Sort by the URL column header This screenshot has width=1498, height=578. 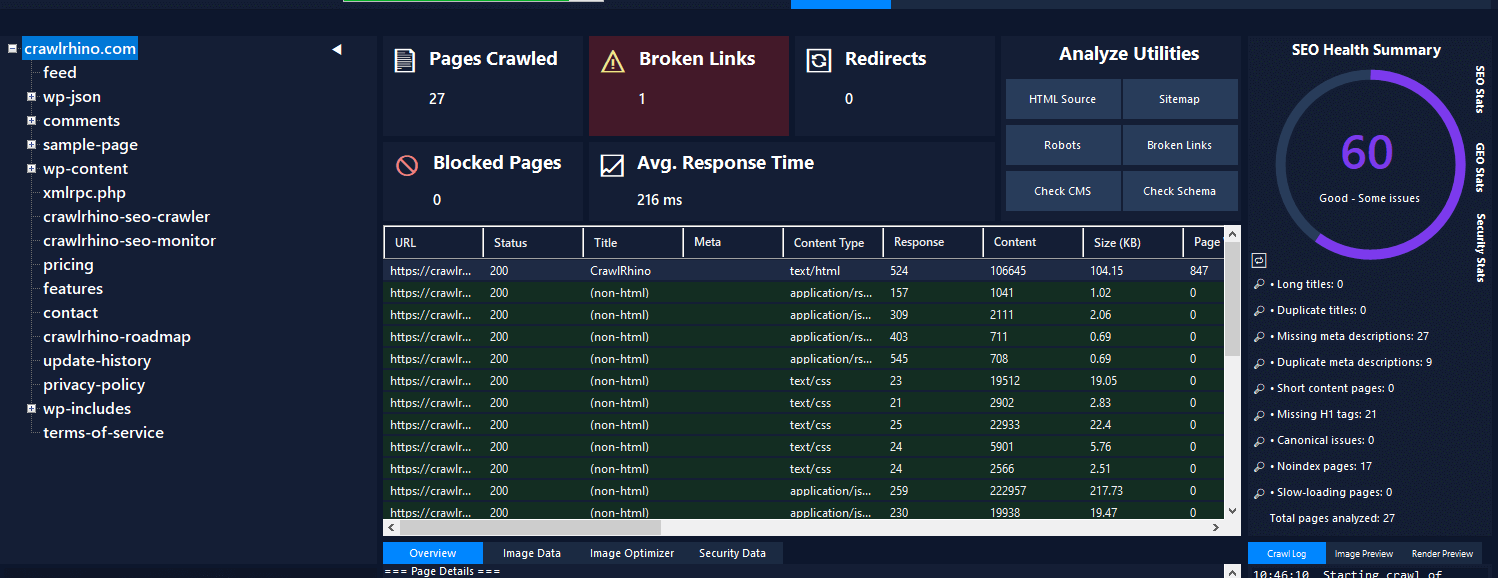point(433,242)
